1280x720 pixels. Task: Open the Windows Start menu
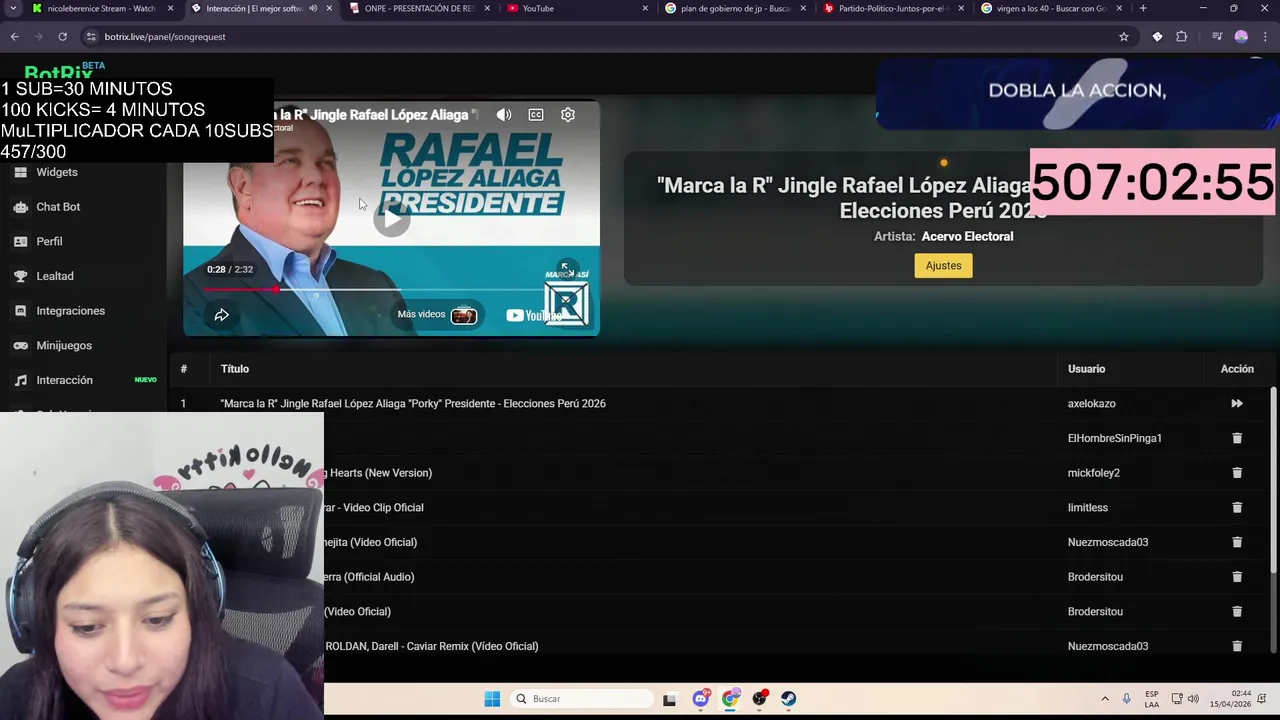click(492, 699)
